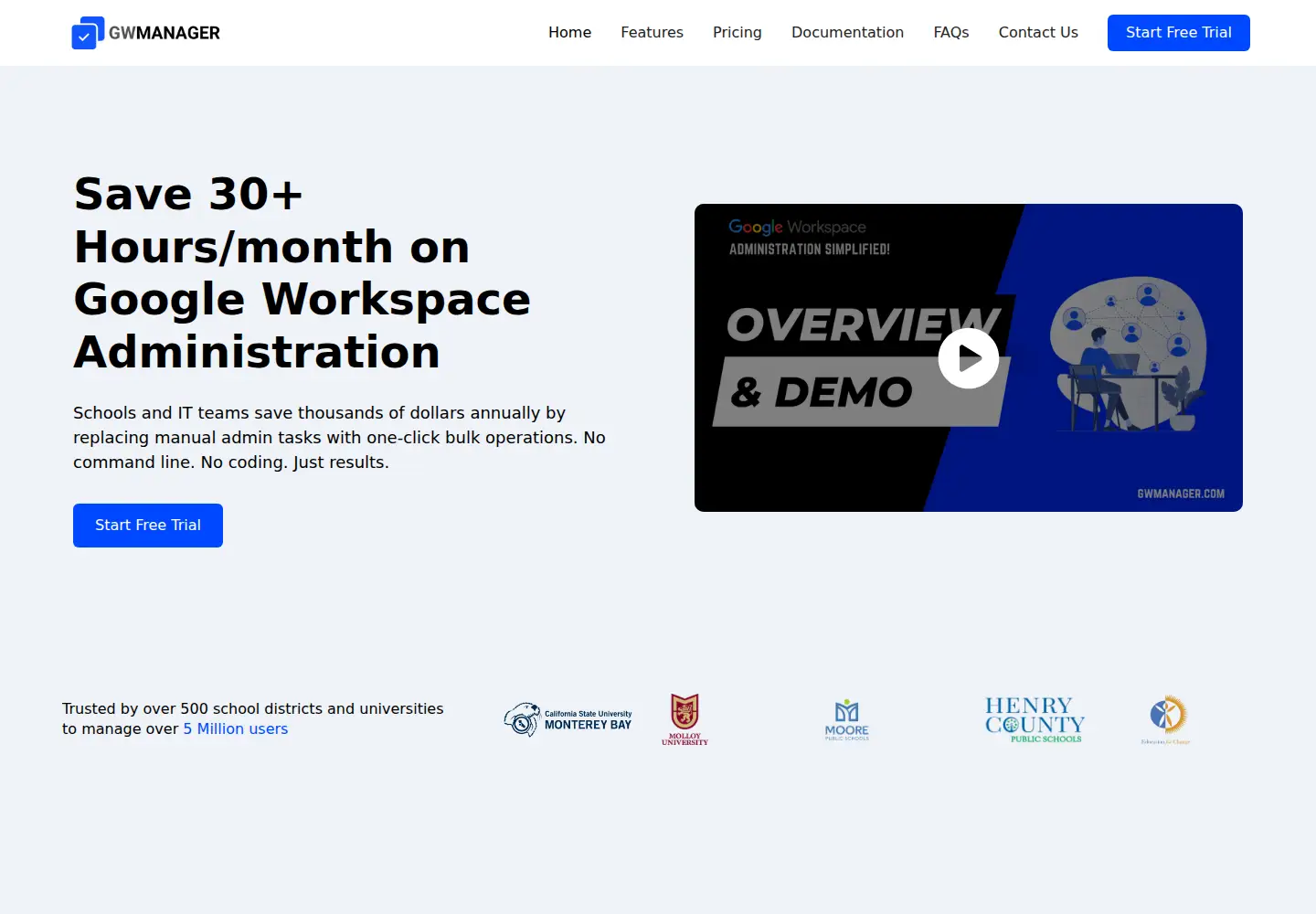The width and height of the screenshot is (1316, 914).
Task: Click Start Free Trial in the header
Action: click(1179, 33)
